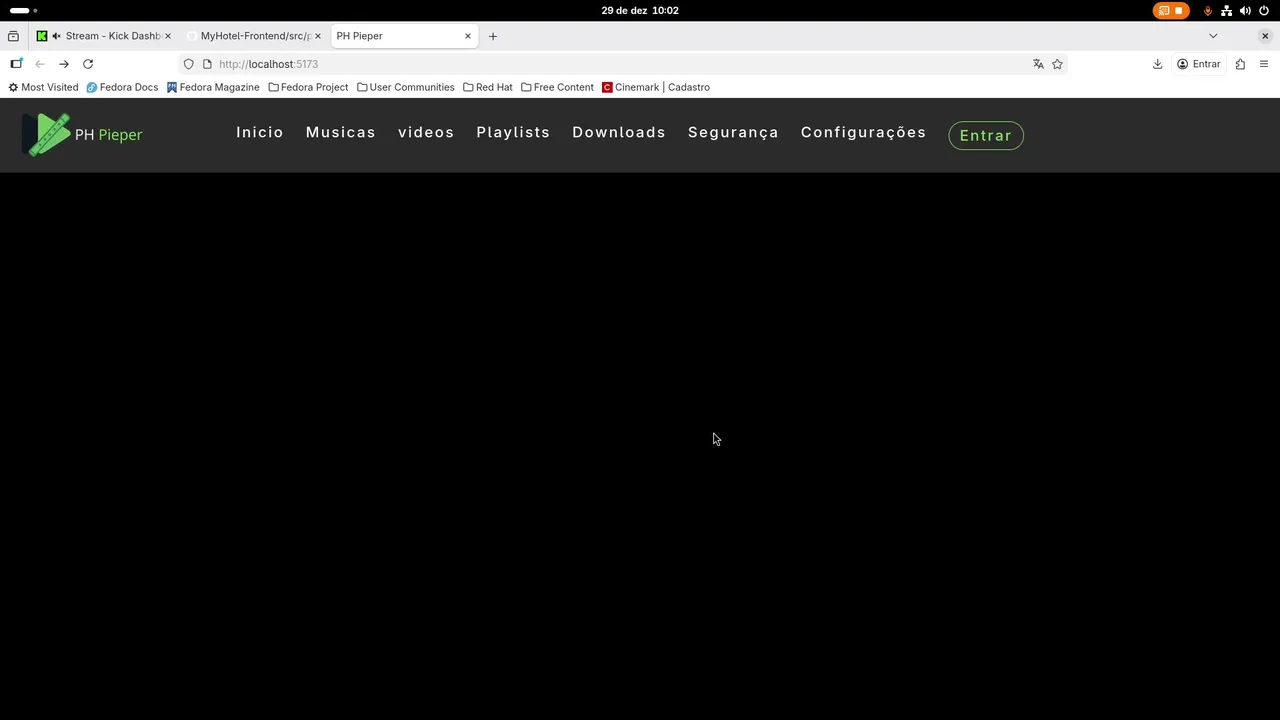Open the Red Hat bookmarks folder
The width and height of the screenshot is (1280, 720).
[x=488, y=87]
